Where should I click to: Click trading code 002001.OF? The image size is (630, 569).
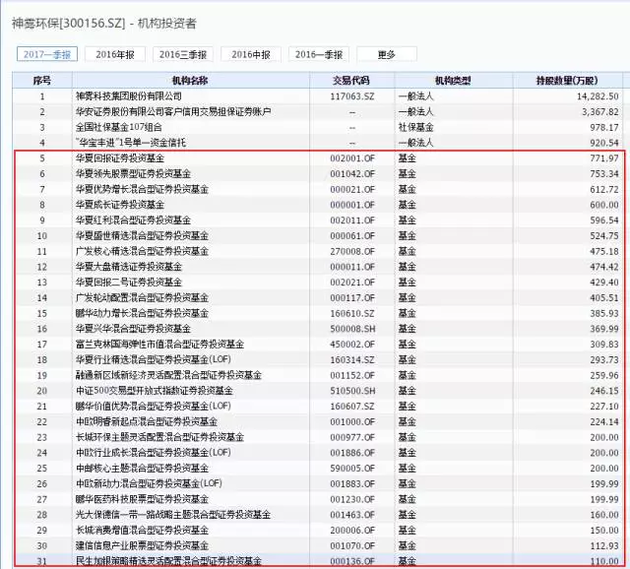click(x=352, y=158)
